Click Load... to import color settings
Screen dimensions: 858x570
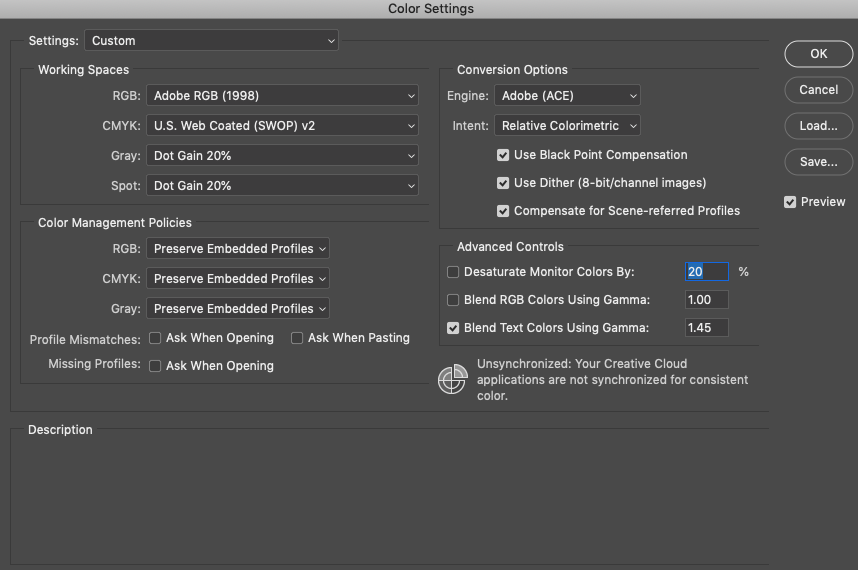click(x=819, y=126)
